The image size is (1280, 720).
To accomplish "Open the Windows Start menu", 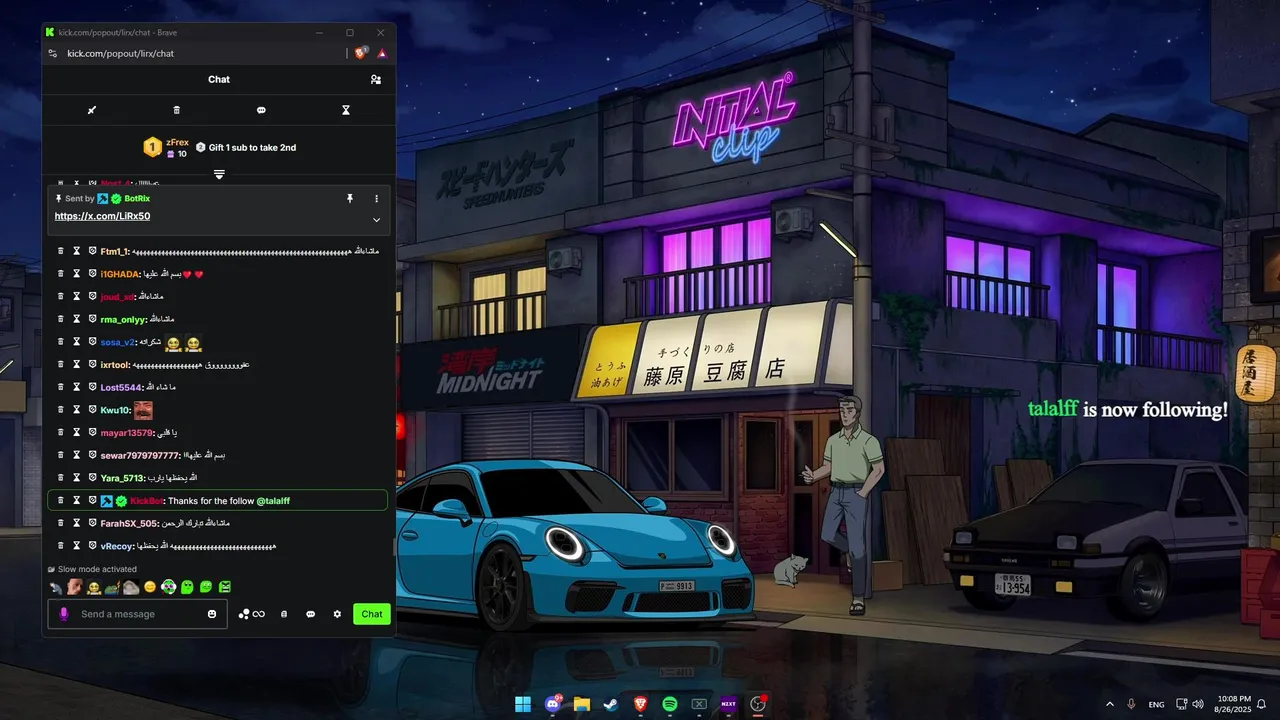I will [x=523, y=704].
